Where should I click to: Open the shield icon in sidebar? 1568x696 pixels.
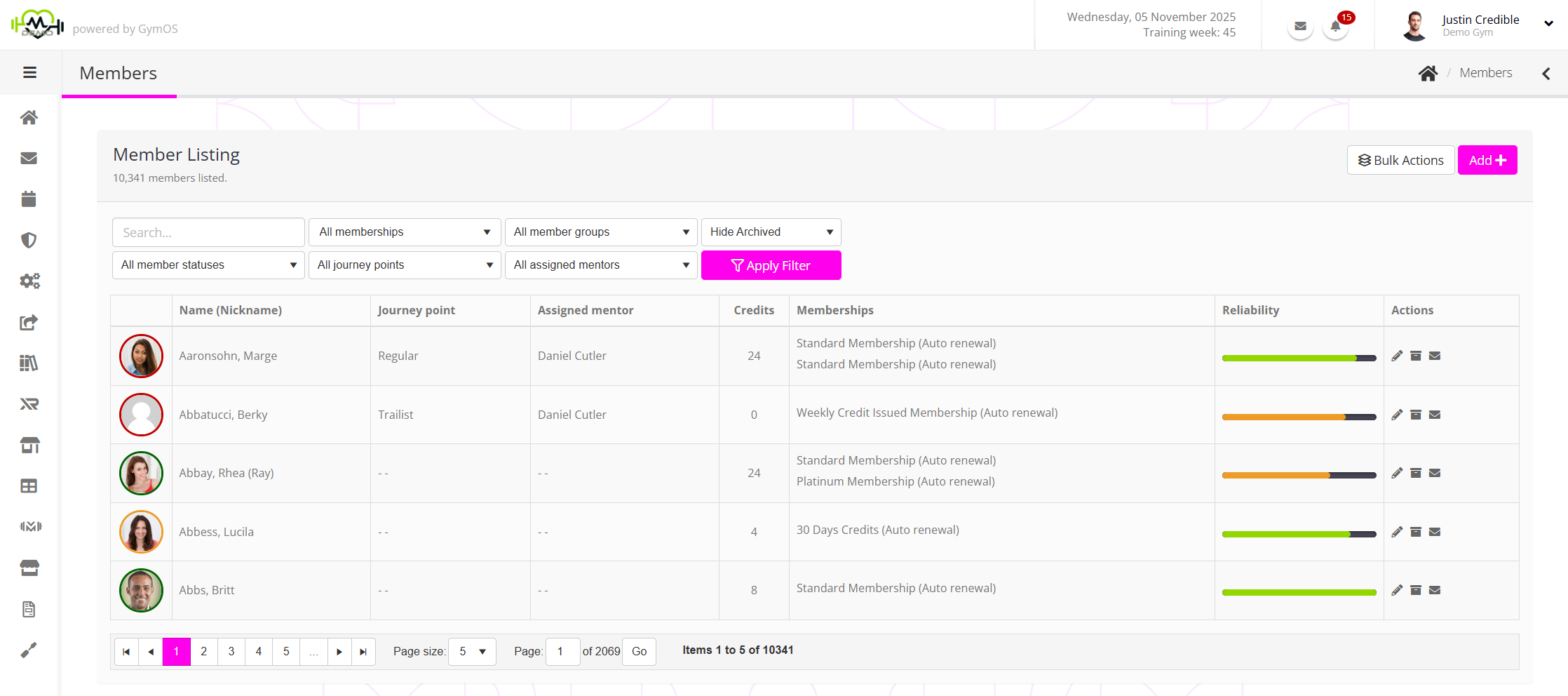point(29,241)
